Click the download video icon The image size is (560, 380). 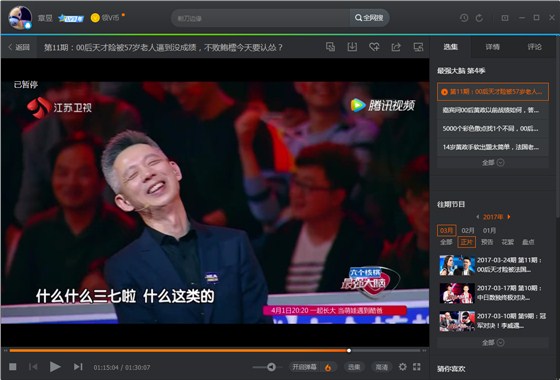[x=352, y=47]
